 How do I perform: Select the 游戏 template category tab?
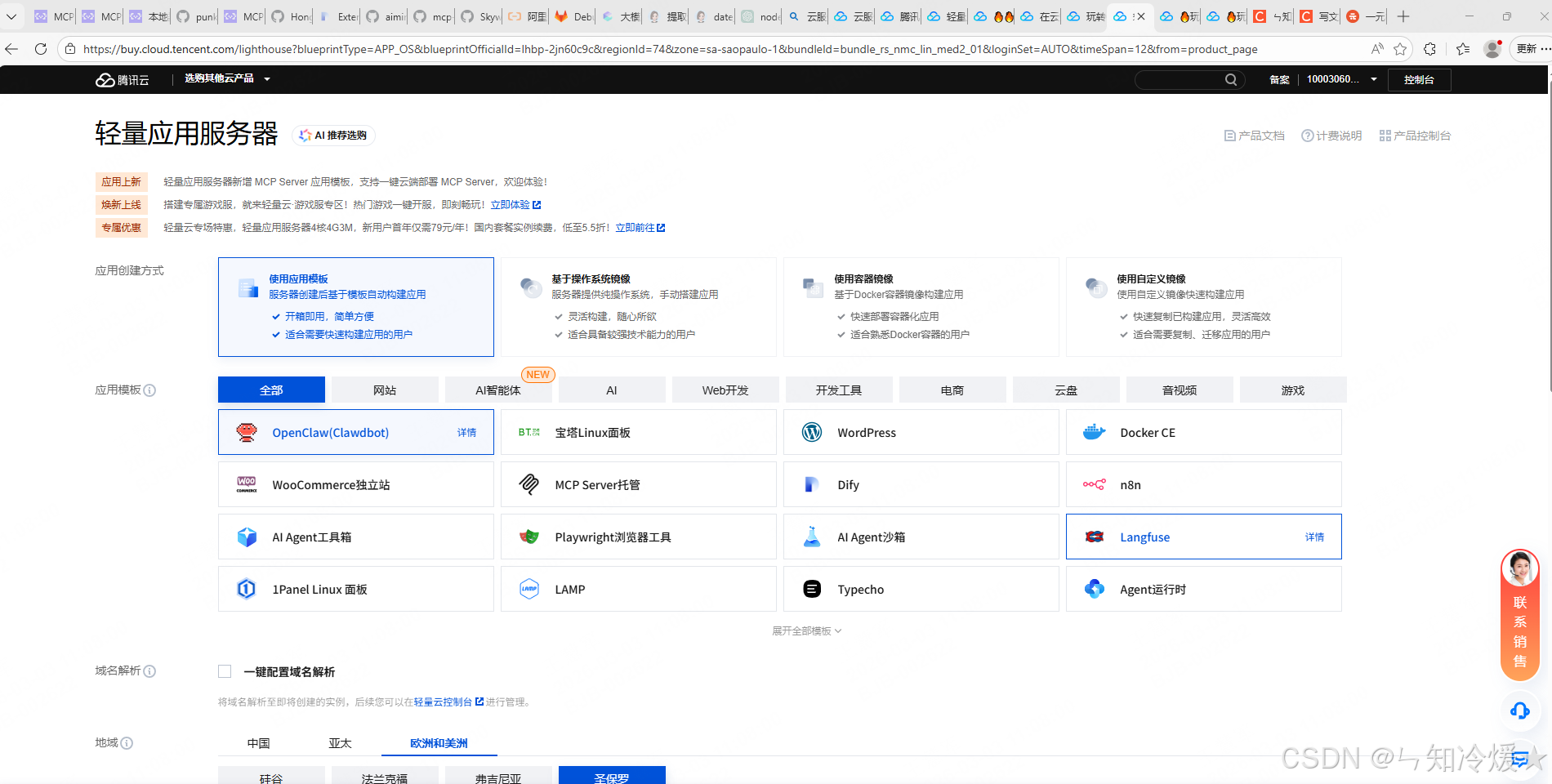click(x=1293, y=390)
